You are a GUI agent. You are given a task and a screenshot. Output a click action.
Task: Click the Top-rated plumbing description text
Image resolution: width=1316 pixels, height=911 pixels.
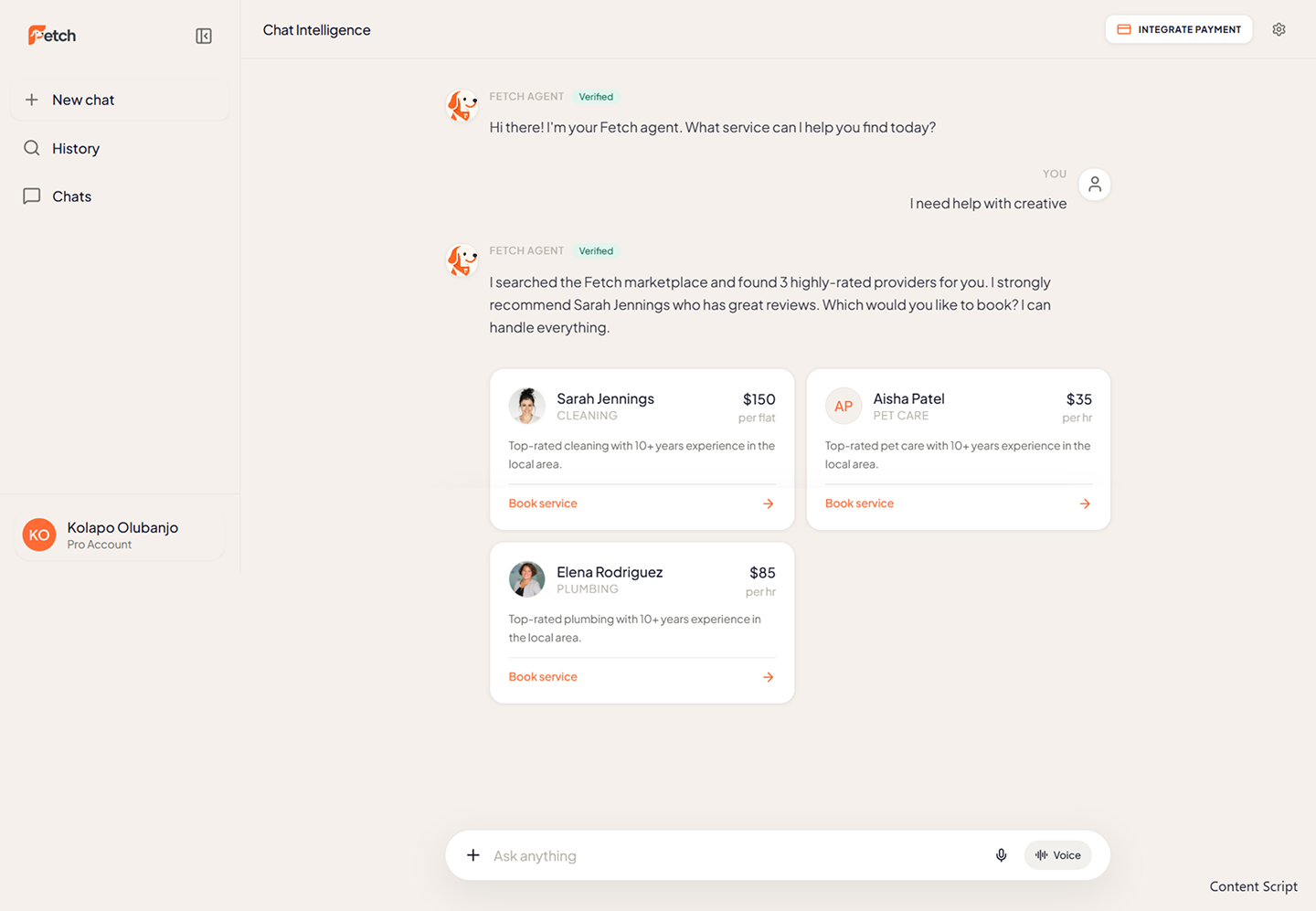click(x=635, y=629)
